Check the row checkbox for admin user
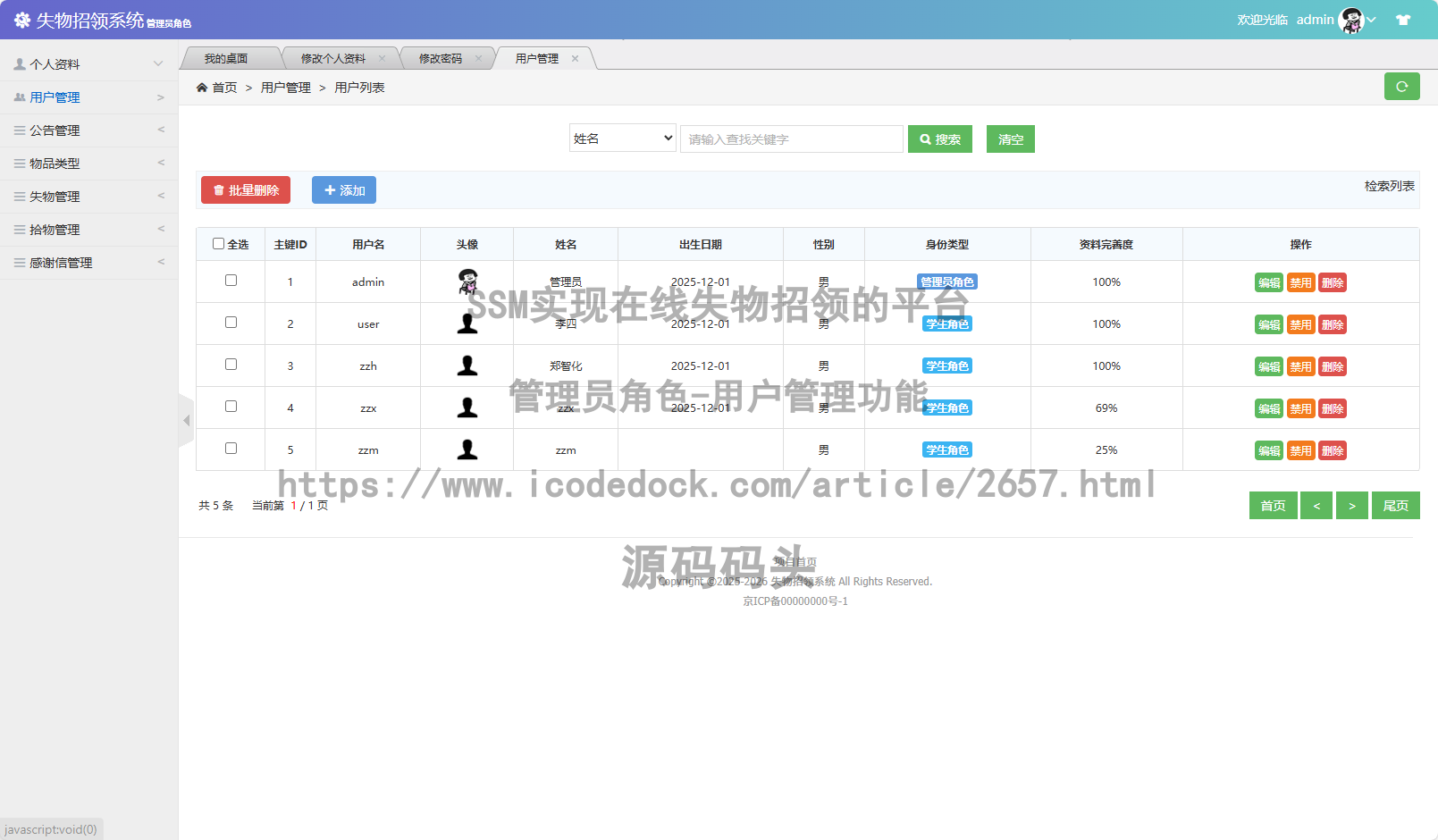The width and height of the screenshot is (1438, 840). [x=231, y=280]
